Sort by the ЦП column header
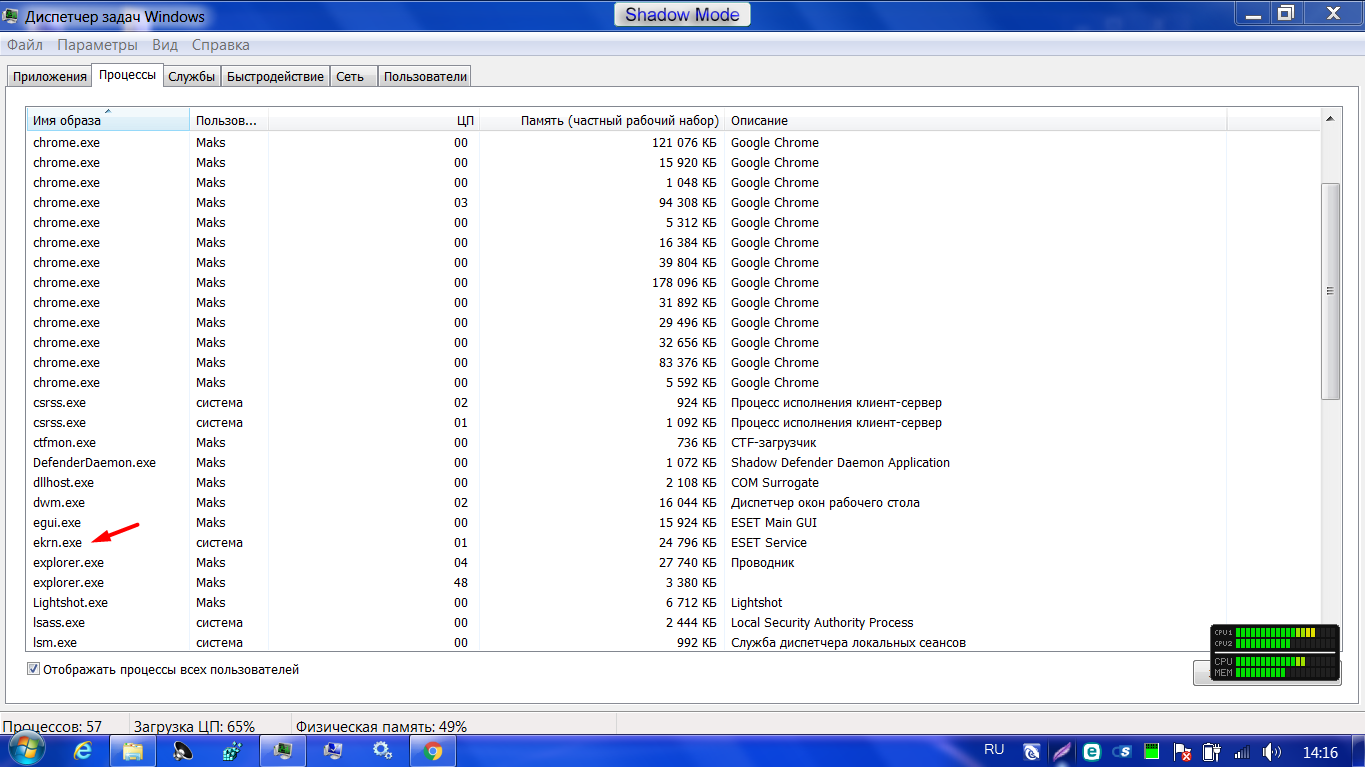Viewport: 1365px width, 767px height. (374, 120)
